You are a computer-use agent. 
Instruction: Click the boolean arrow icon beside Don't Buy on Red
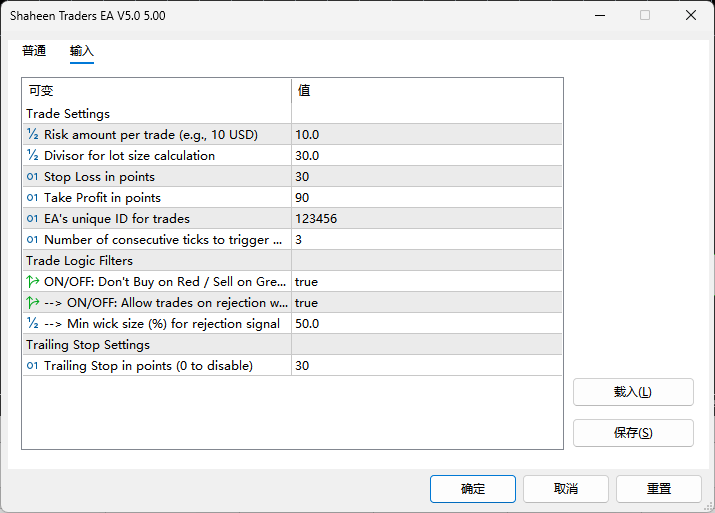click(x=32, y=282)
